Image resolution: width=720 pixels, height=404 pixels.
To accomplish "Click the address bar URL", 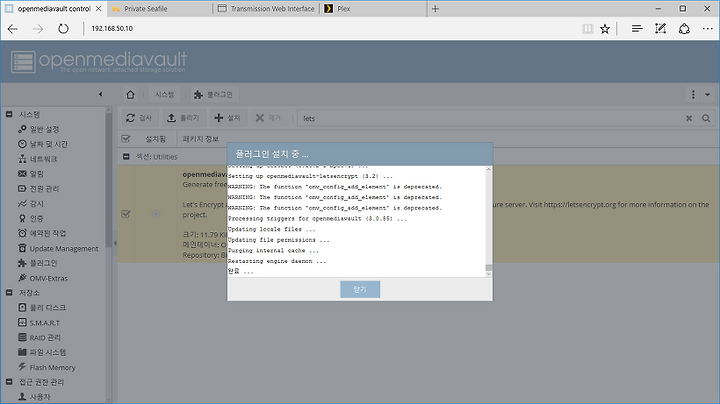I will tap(112, 28).
